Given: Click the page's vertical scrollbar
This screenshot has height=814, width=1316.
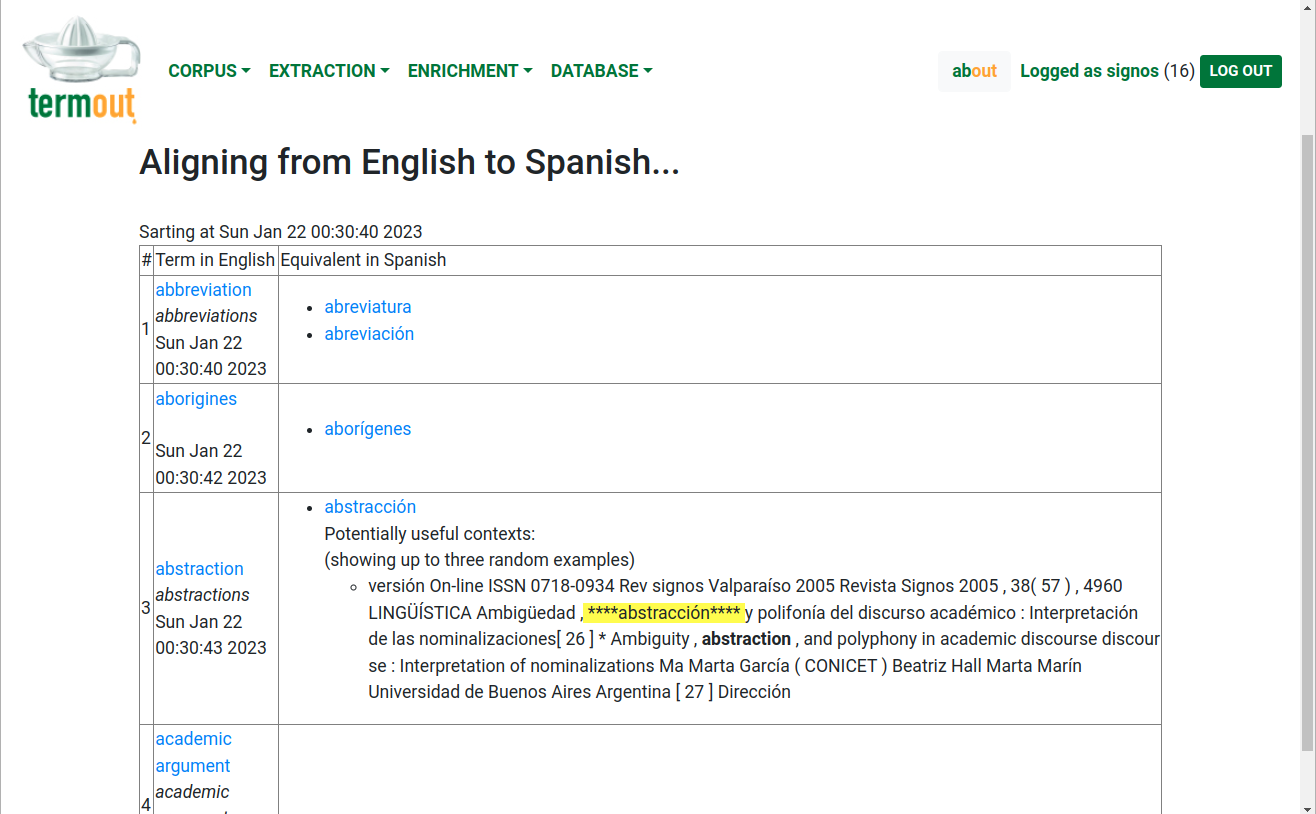Looking at the screenshot, I should (x=1307, y=440).
